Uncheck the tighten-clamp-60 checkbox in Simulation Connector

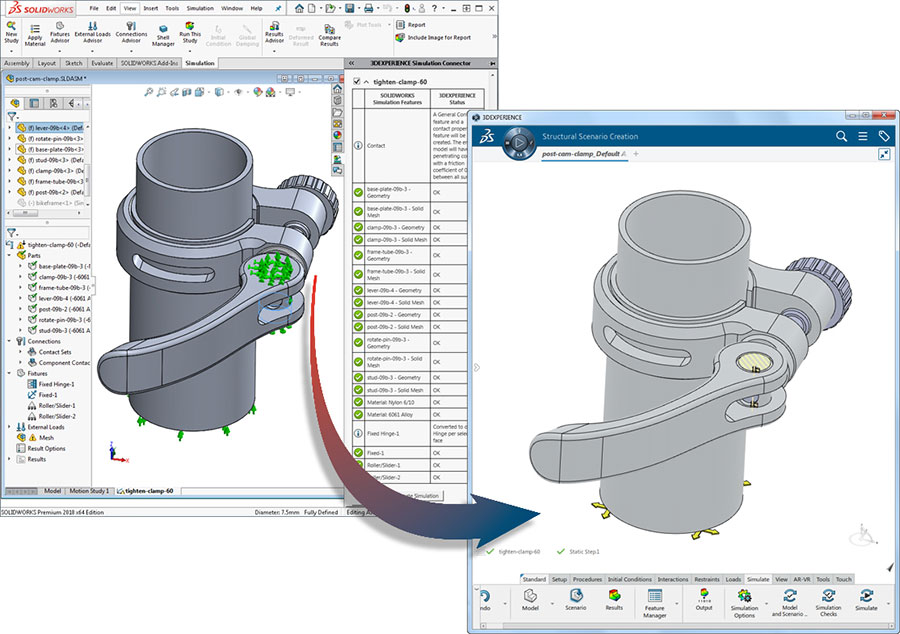(357, 81)
